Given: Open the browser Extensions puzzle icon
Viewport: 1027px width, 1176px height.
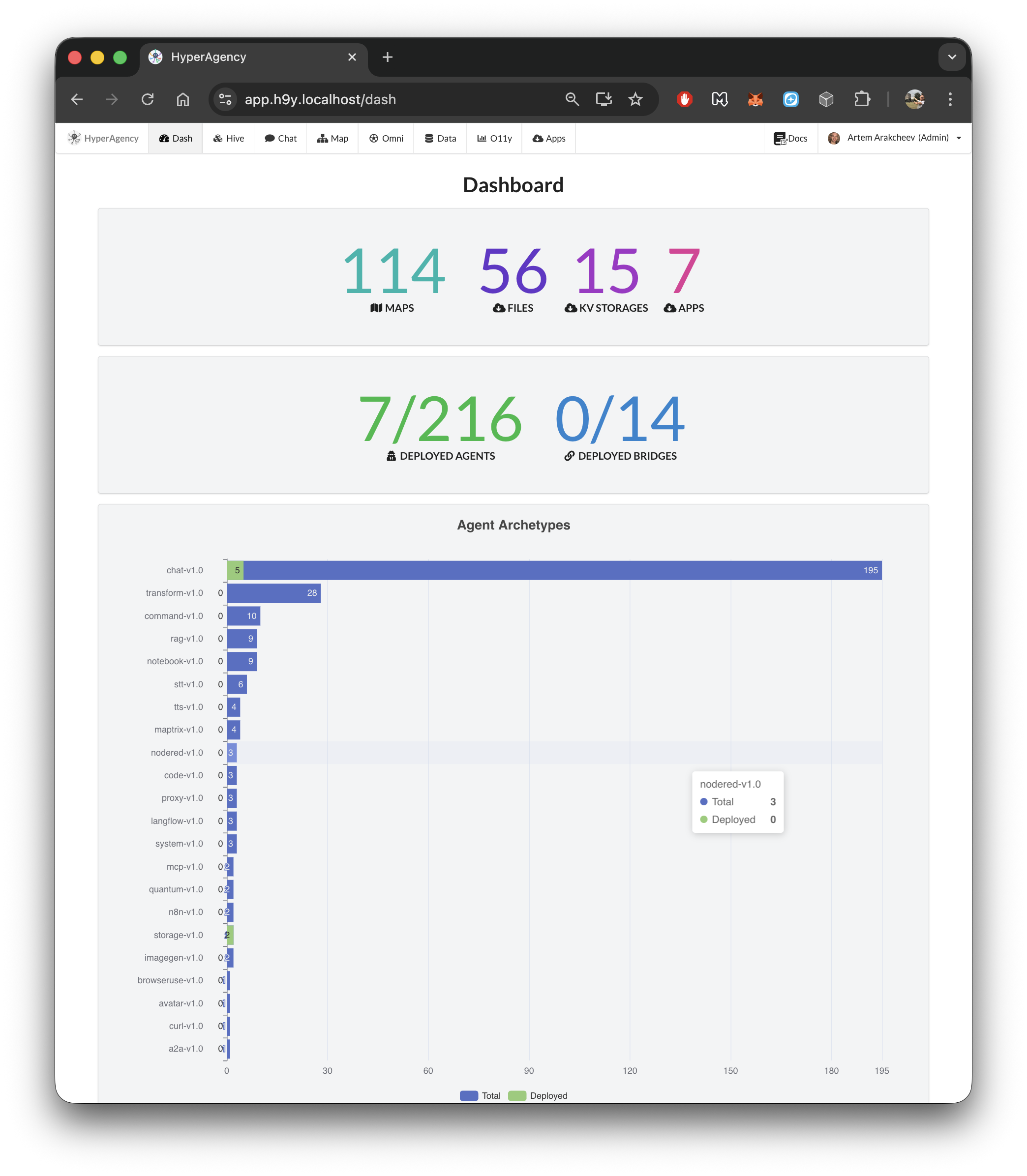Looking at the screenshot, I should pos(861,100).
